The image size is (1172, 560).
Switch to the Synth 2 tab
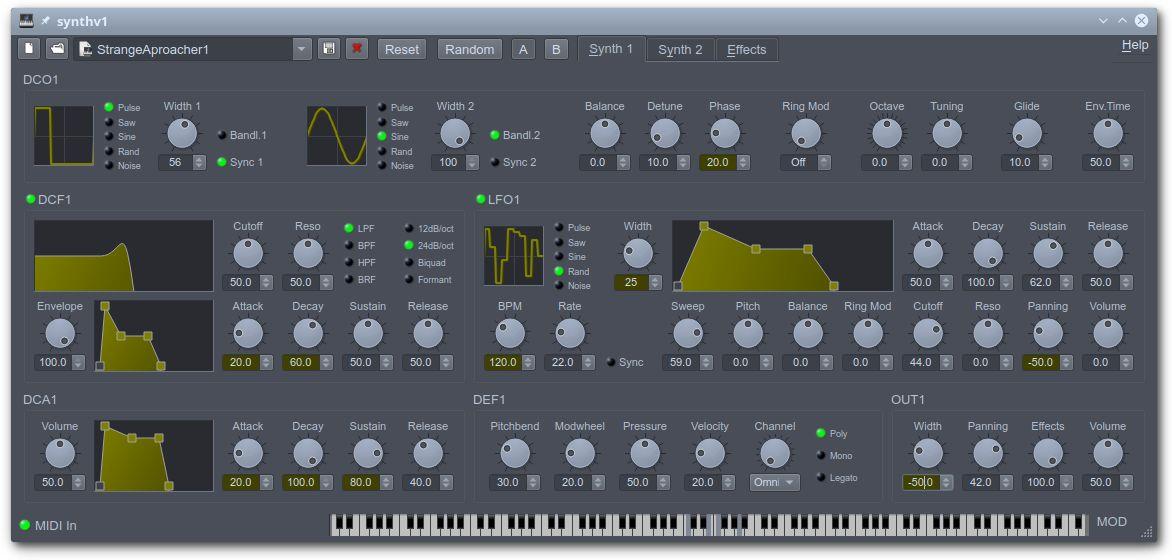(680, 50)
